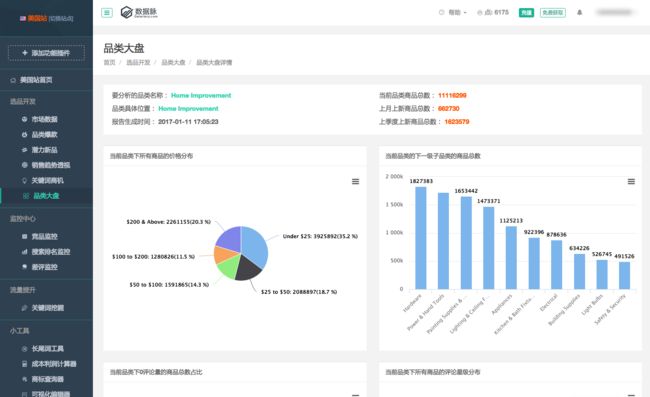Click the 选品开发 breadcrumb link
This screenshot has width=650, height=397.
[138, 62]
